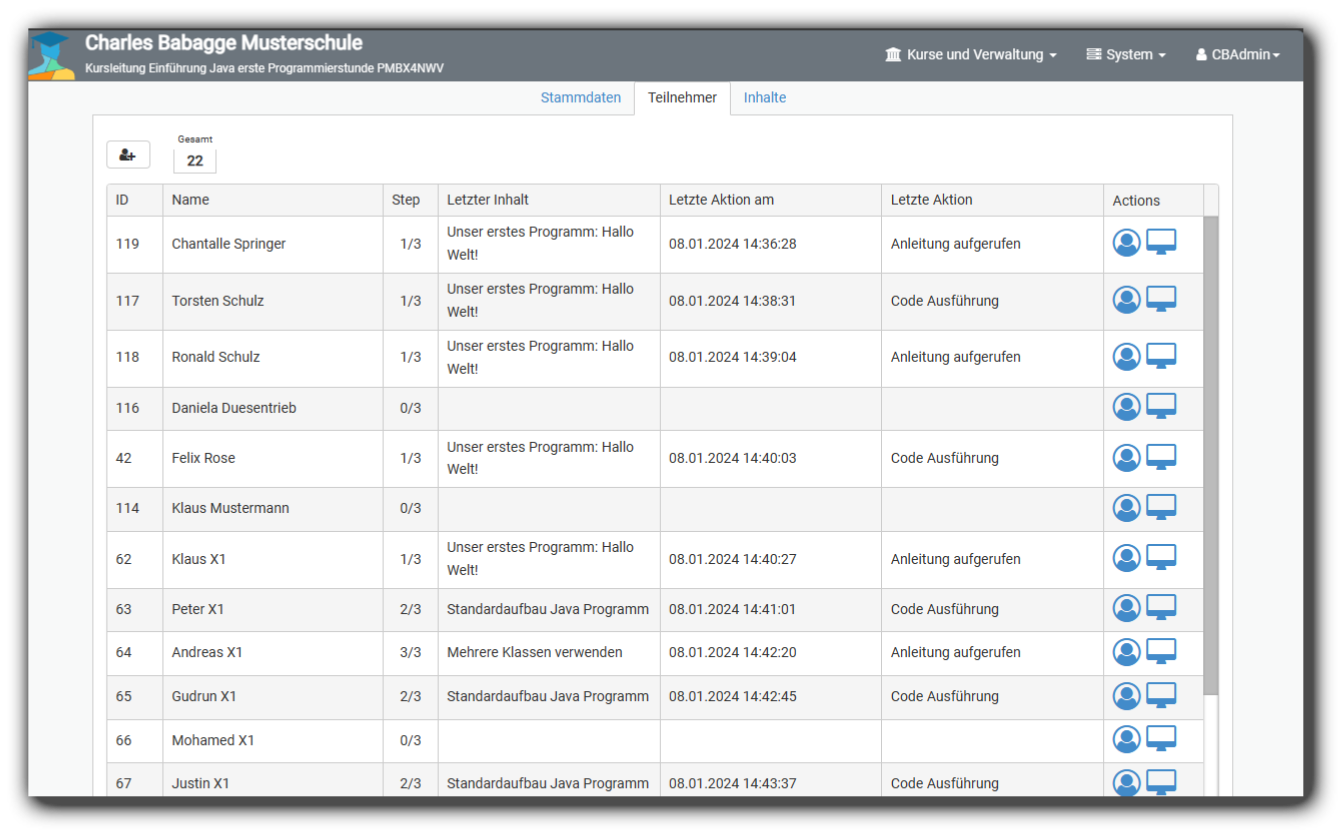Open the monitor view for Mohamed X1
This screenshot has width=1344, height=837.
pyautogui.click(x=1161, y=739)
